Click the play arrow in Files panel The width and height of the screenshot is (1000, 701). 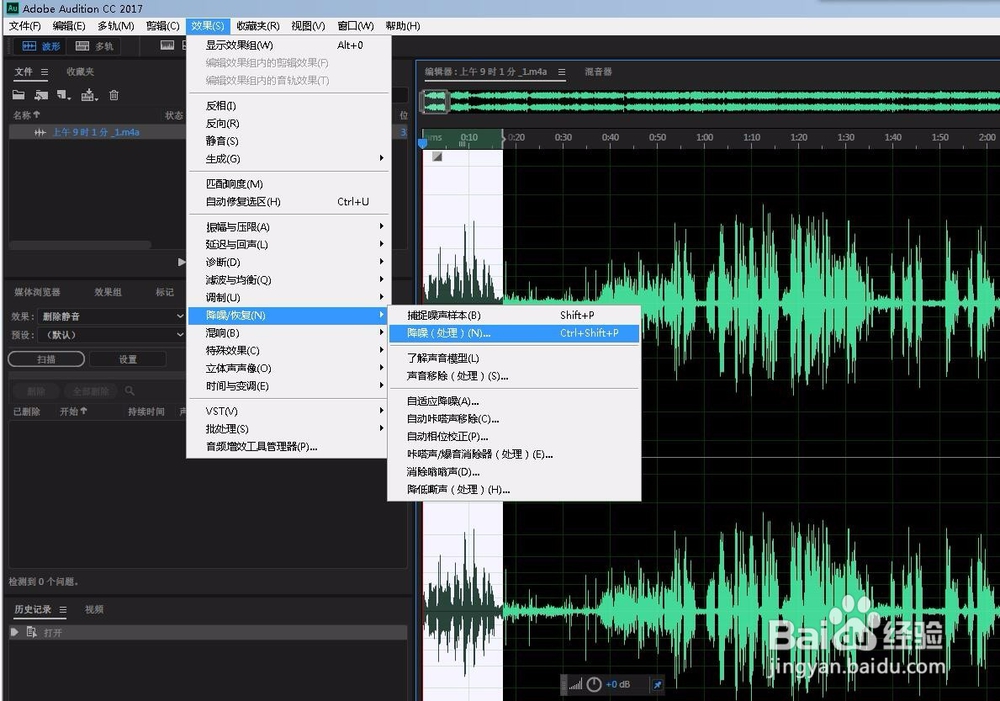click(x=181, y=262)
